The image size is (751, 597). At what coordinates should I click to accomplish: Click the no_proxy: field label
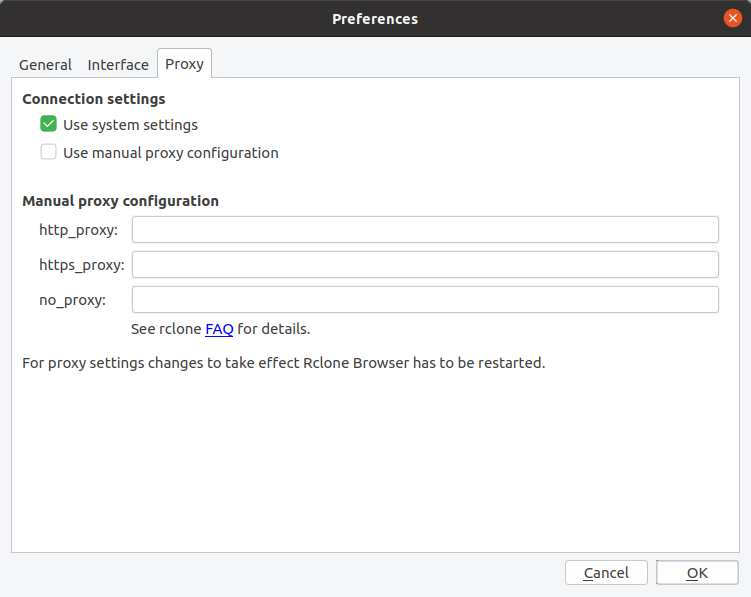click(x=72, y=300)
